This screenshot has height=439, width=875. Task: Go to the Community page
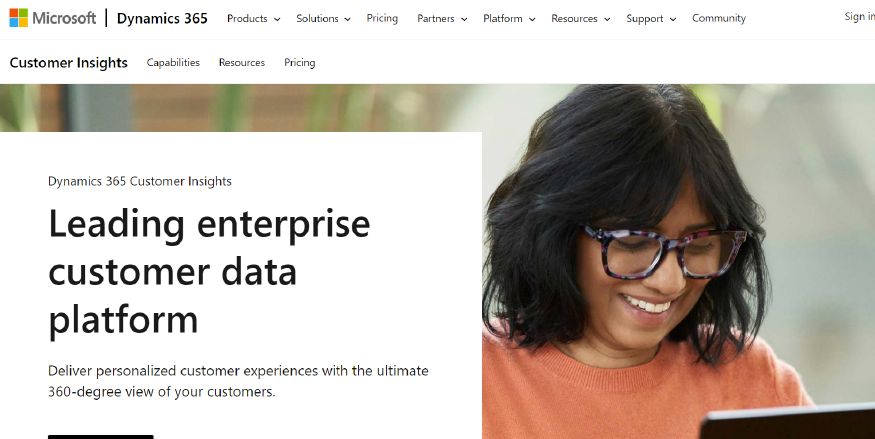click(x=719, y=18)
